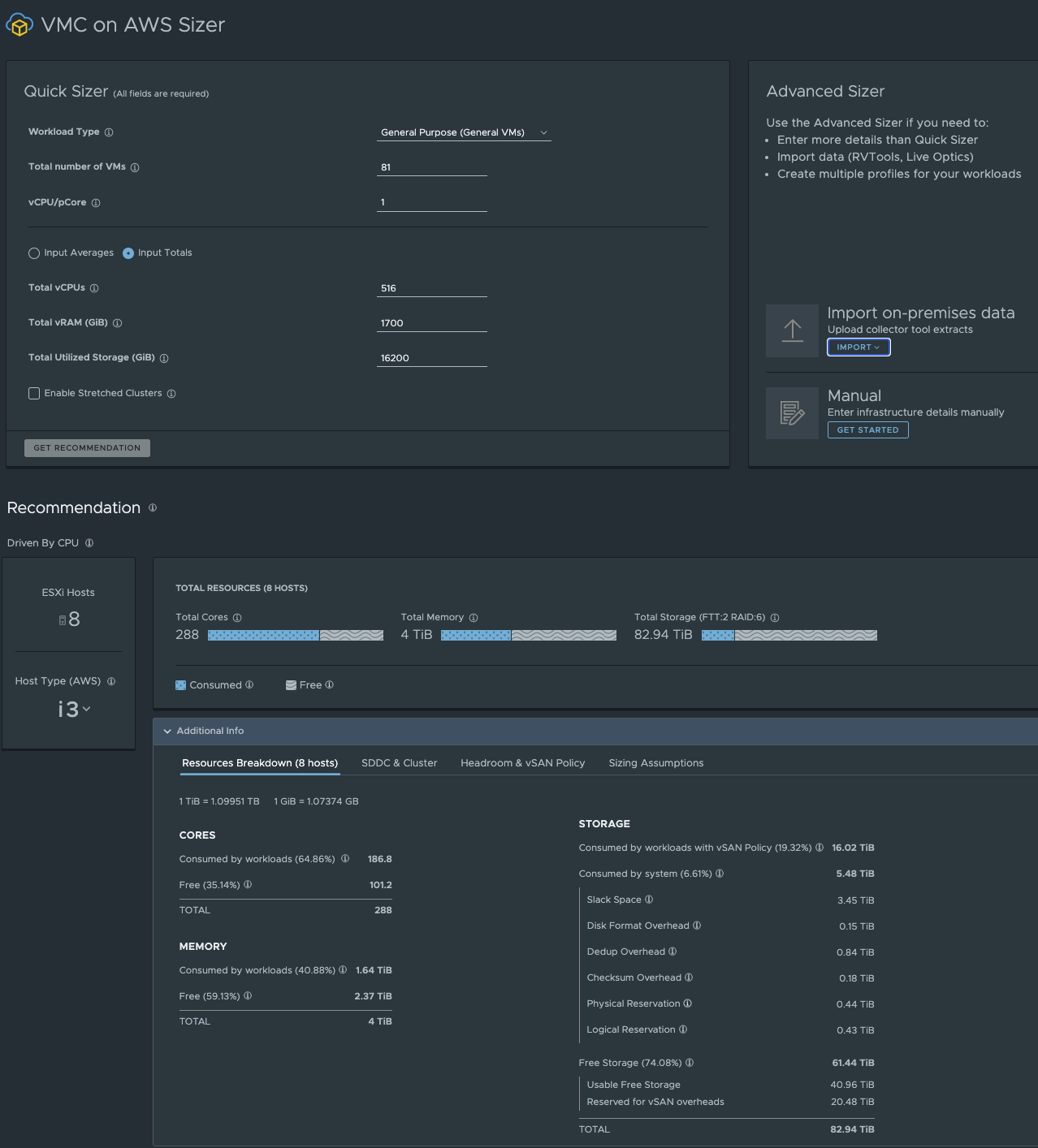
Task: Switch to the Sizing Assumptions tab
Action: tap(656, 763)
